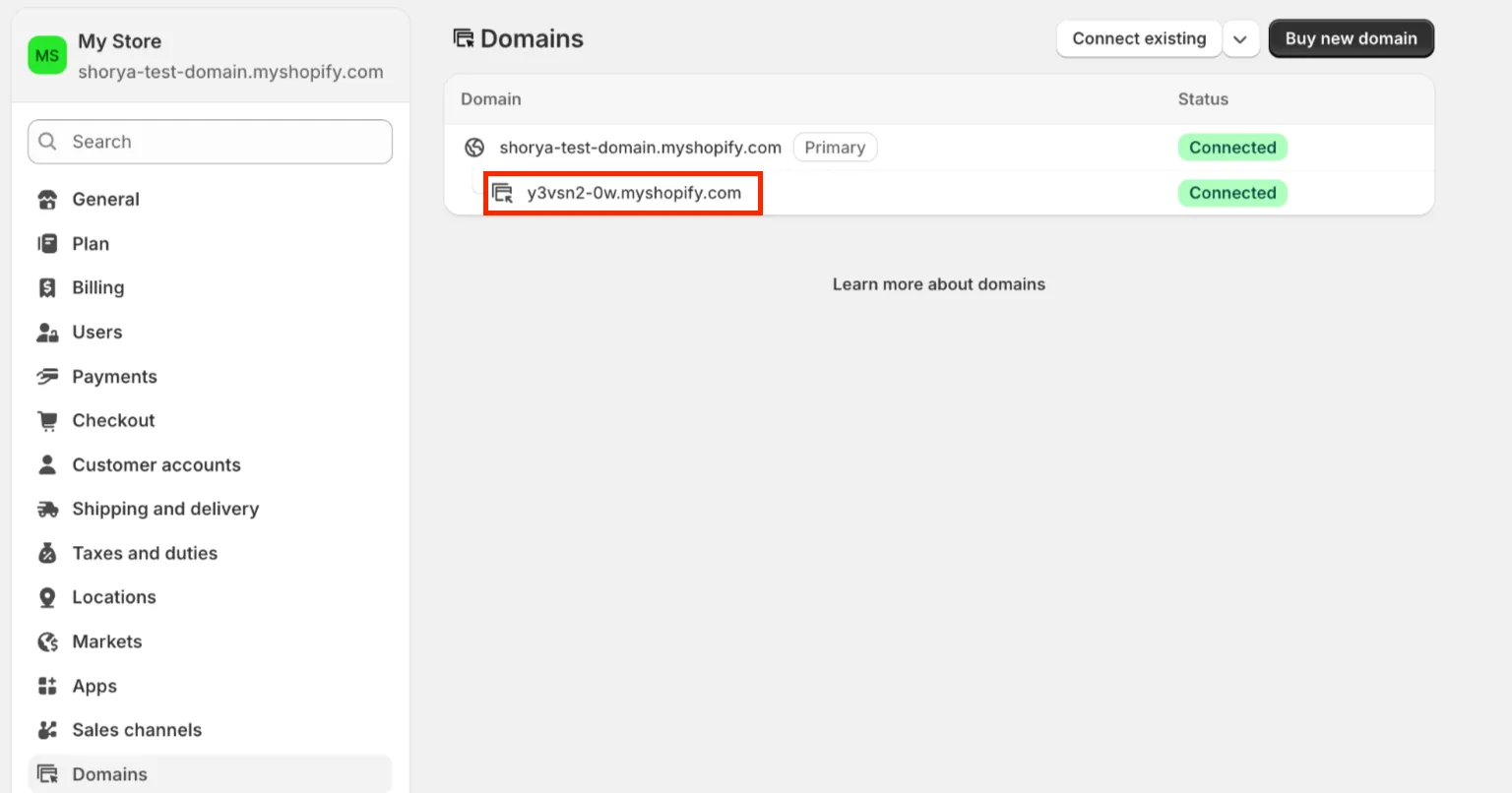Click the Domains icon in sidebar
This screenshot has height=793, width=1512.
click(47, 774)
